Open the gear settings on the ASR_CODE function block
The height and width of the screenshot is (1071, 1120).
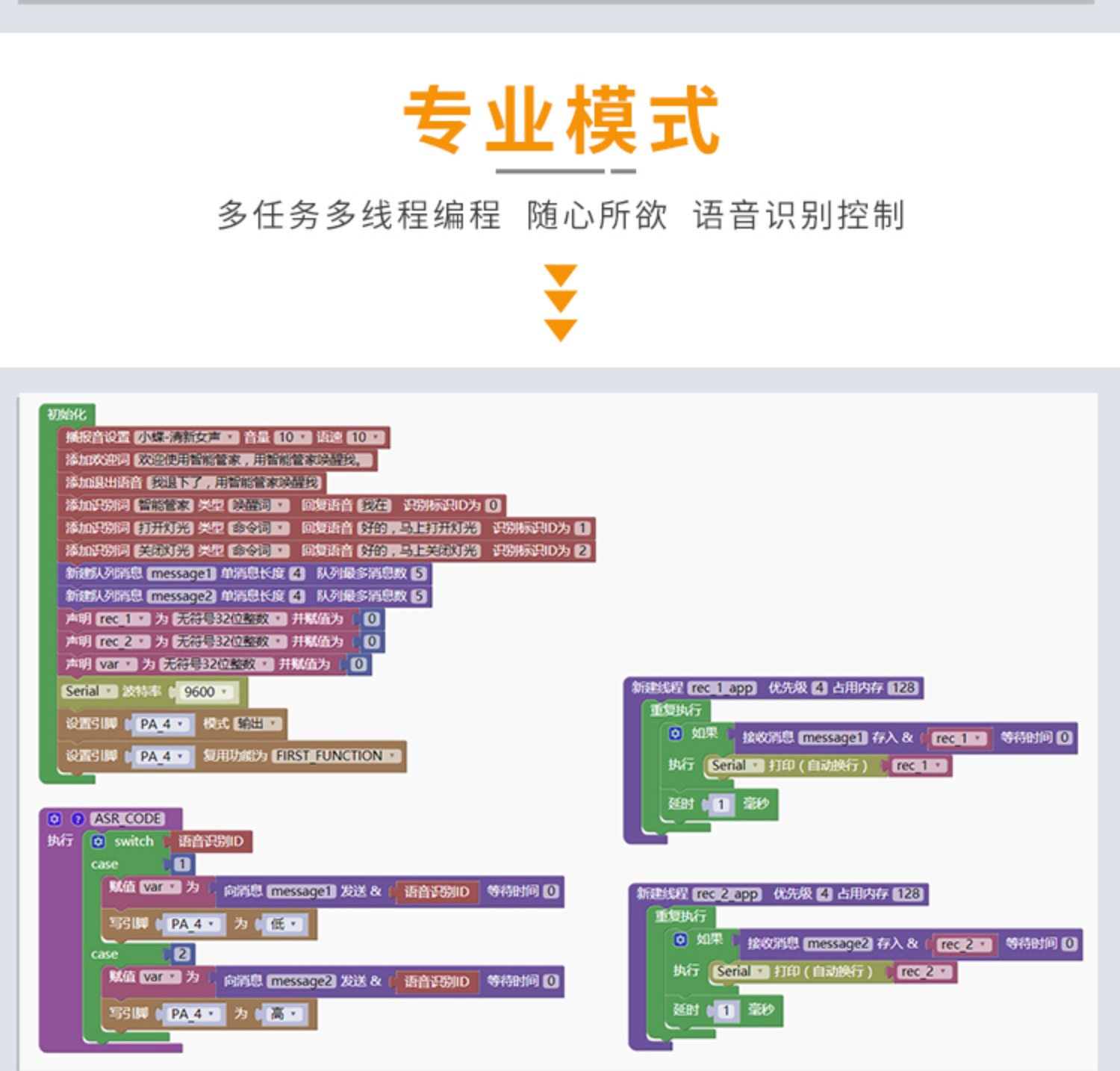55,818
